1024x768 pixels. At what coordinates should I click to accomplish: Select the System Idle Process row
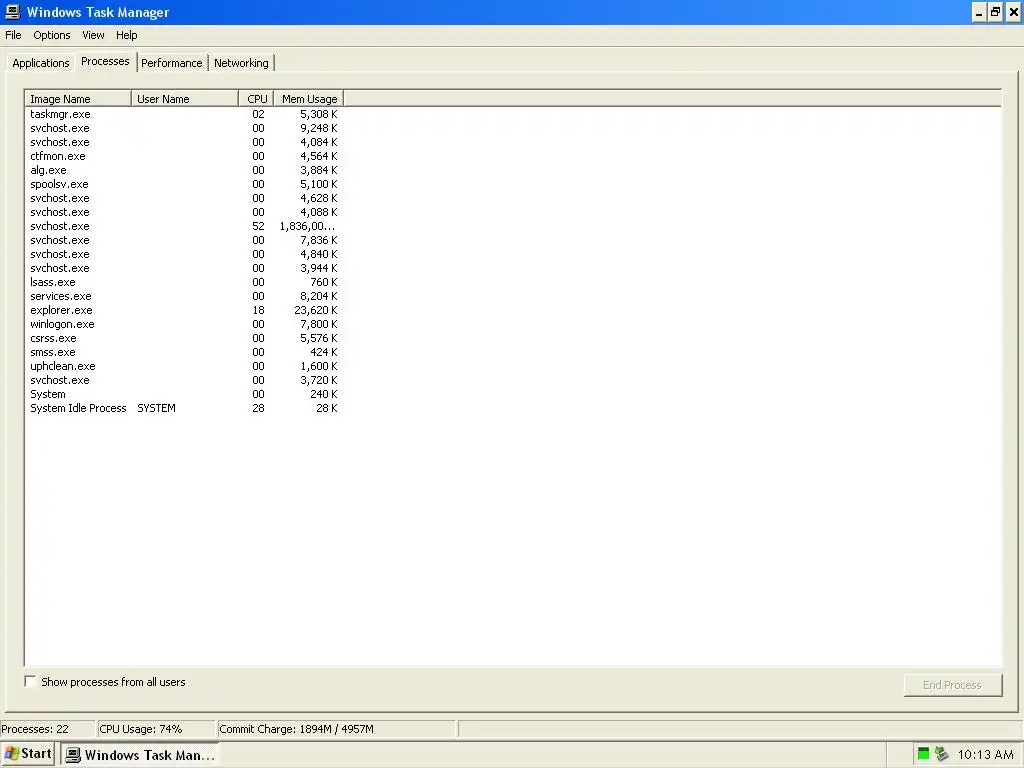[x=184, y=409]
